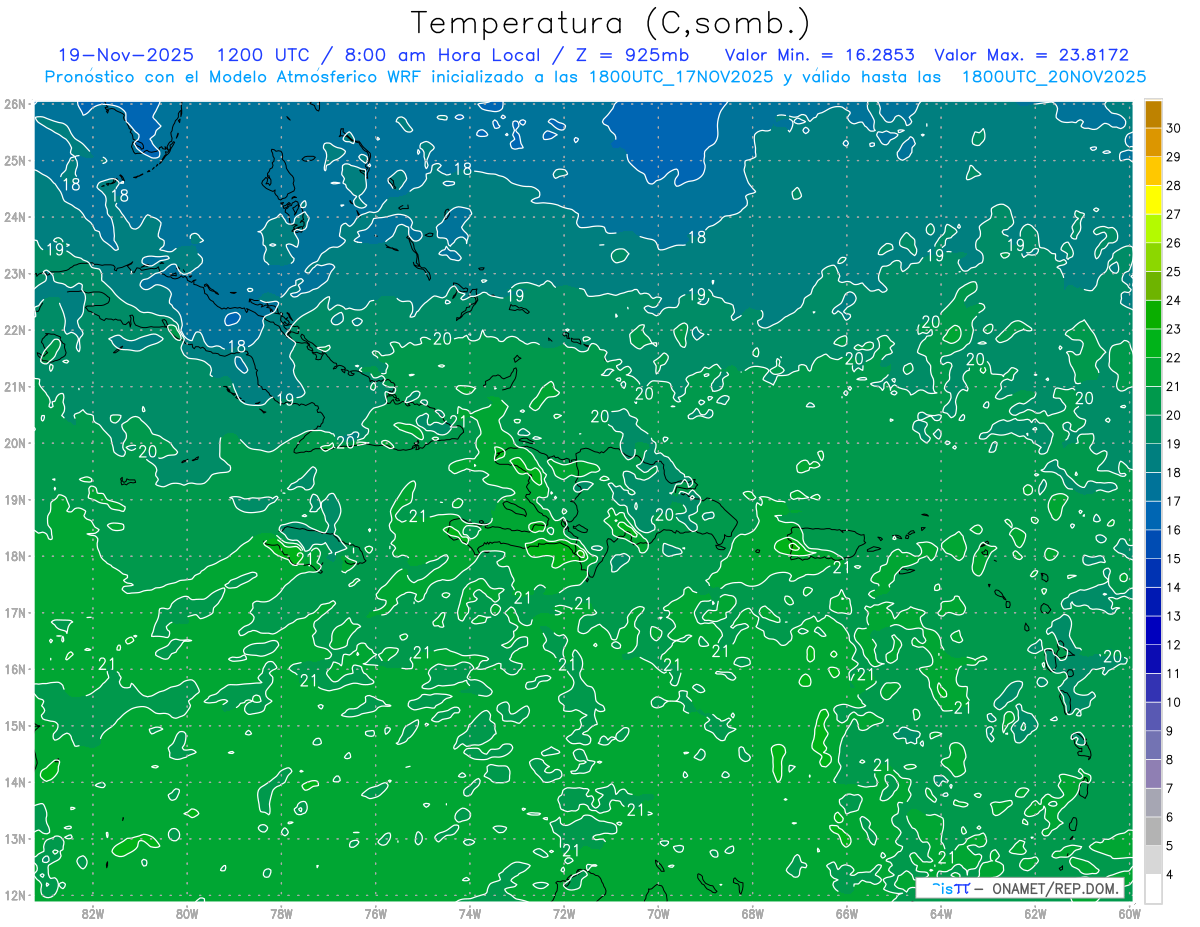The height and width of the screenshot is (927, 1200).
Task: Click the '78W' longitude label
Action: coord(281,913)
